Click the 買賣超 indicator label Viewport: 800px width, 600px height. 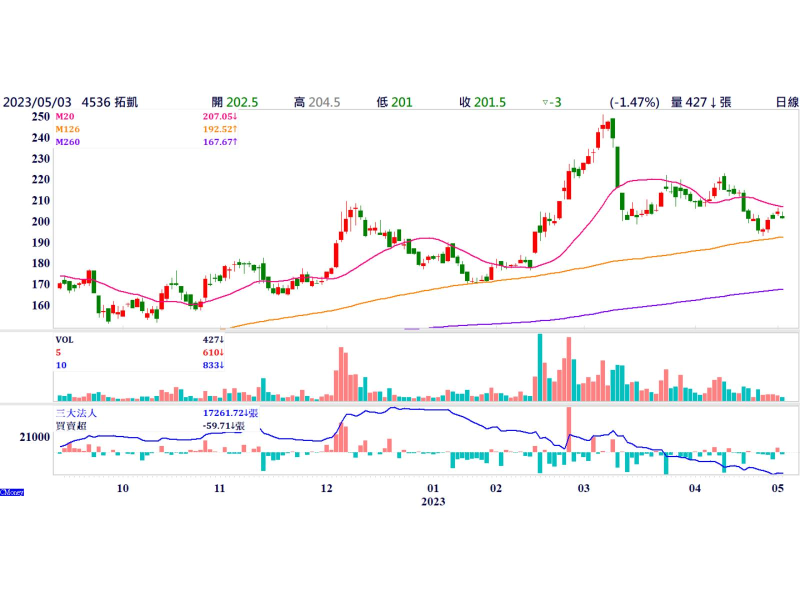point(72,425)
